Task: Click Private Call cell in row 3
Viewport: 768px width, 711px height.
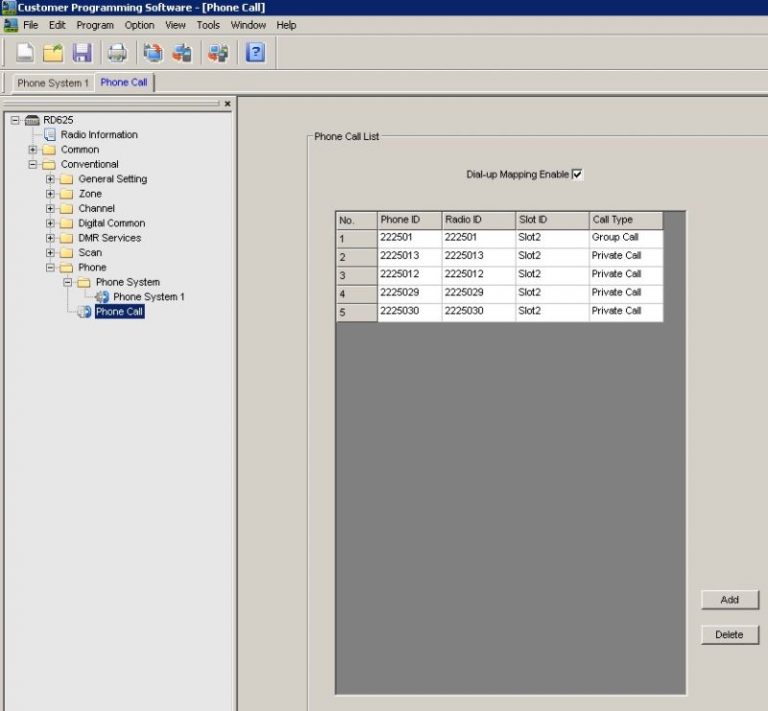Action: tap(626, 274)
